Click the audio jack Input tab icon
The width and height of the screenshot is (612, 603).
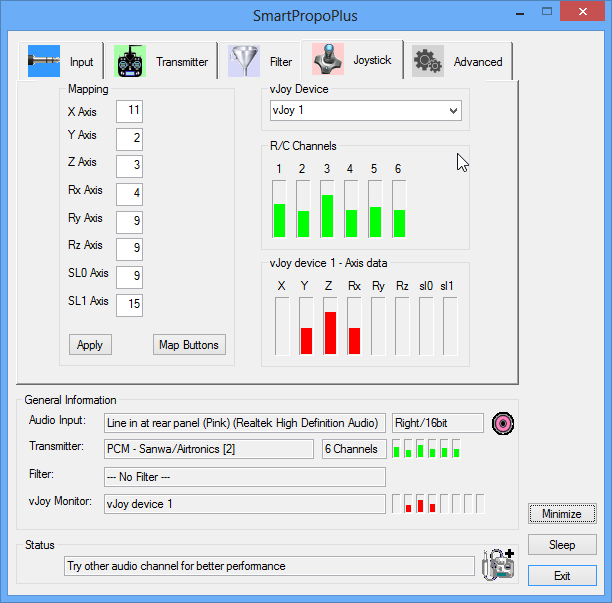point(44,61)
